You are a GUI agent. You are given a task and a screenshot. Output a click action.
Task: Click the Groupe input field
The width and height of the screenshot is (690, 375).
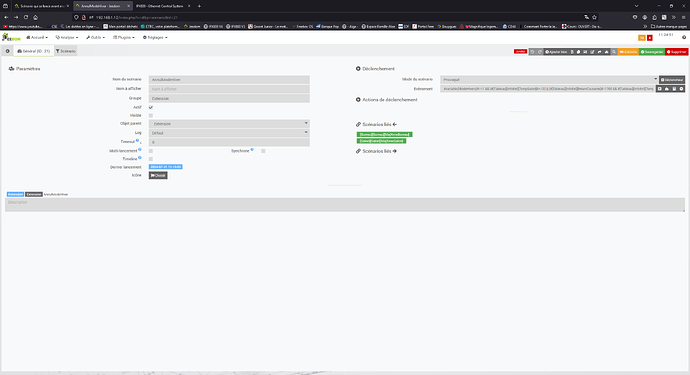coord(229,99)
